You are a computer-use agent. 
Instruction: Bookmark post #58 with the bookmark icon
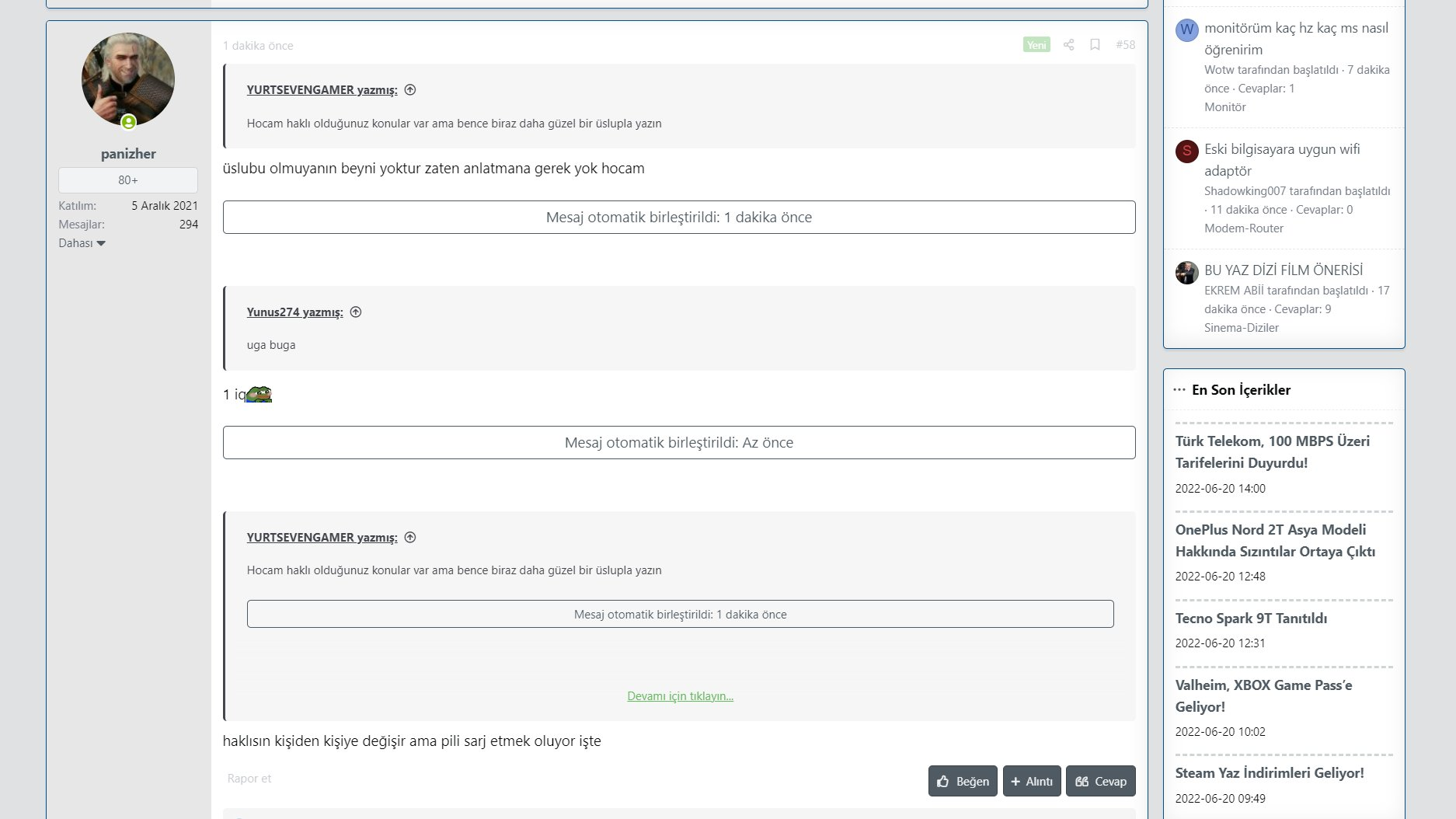pos(1095,45)
